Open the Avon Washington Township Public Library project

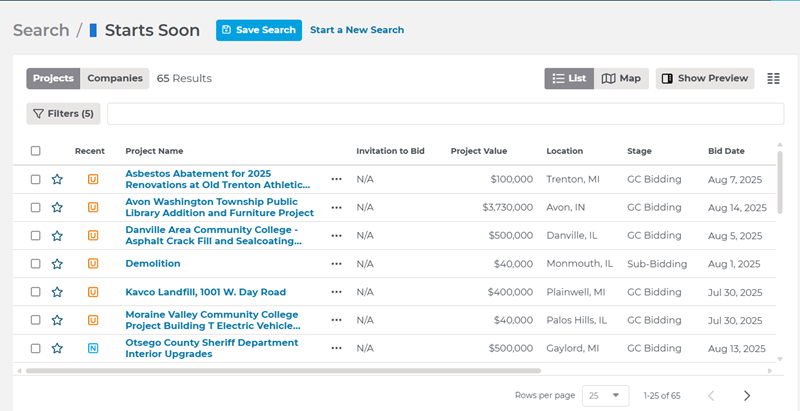(219, 208)
